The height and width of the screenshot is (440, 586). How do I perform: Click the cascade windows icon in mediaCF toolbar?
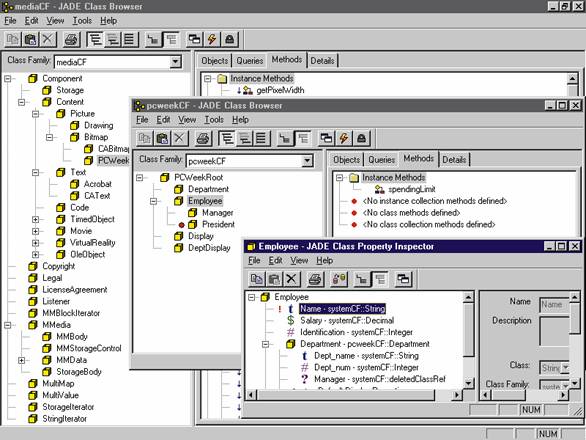coord(194,39)
